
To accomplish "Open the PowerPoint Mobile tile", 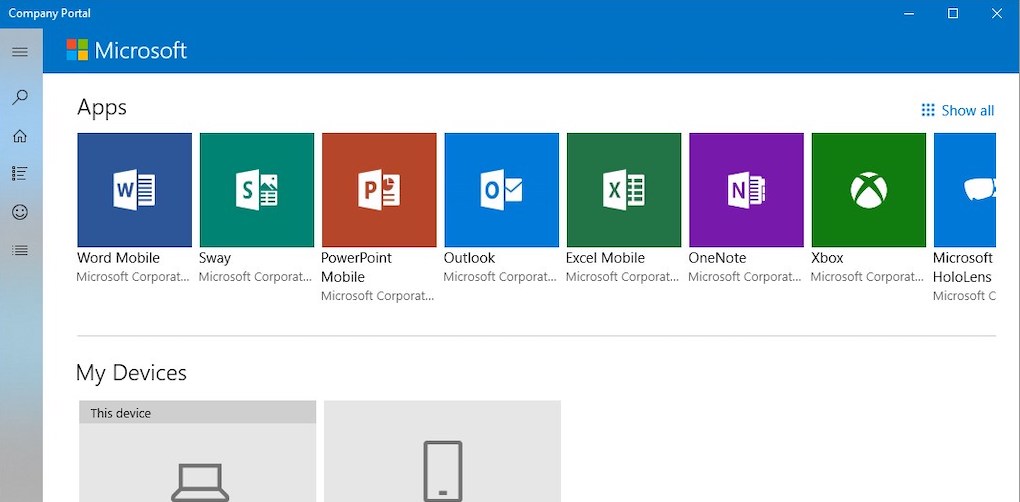I will pyautogui.click(x=379, y=190).
